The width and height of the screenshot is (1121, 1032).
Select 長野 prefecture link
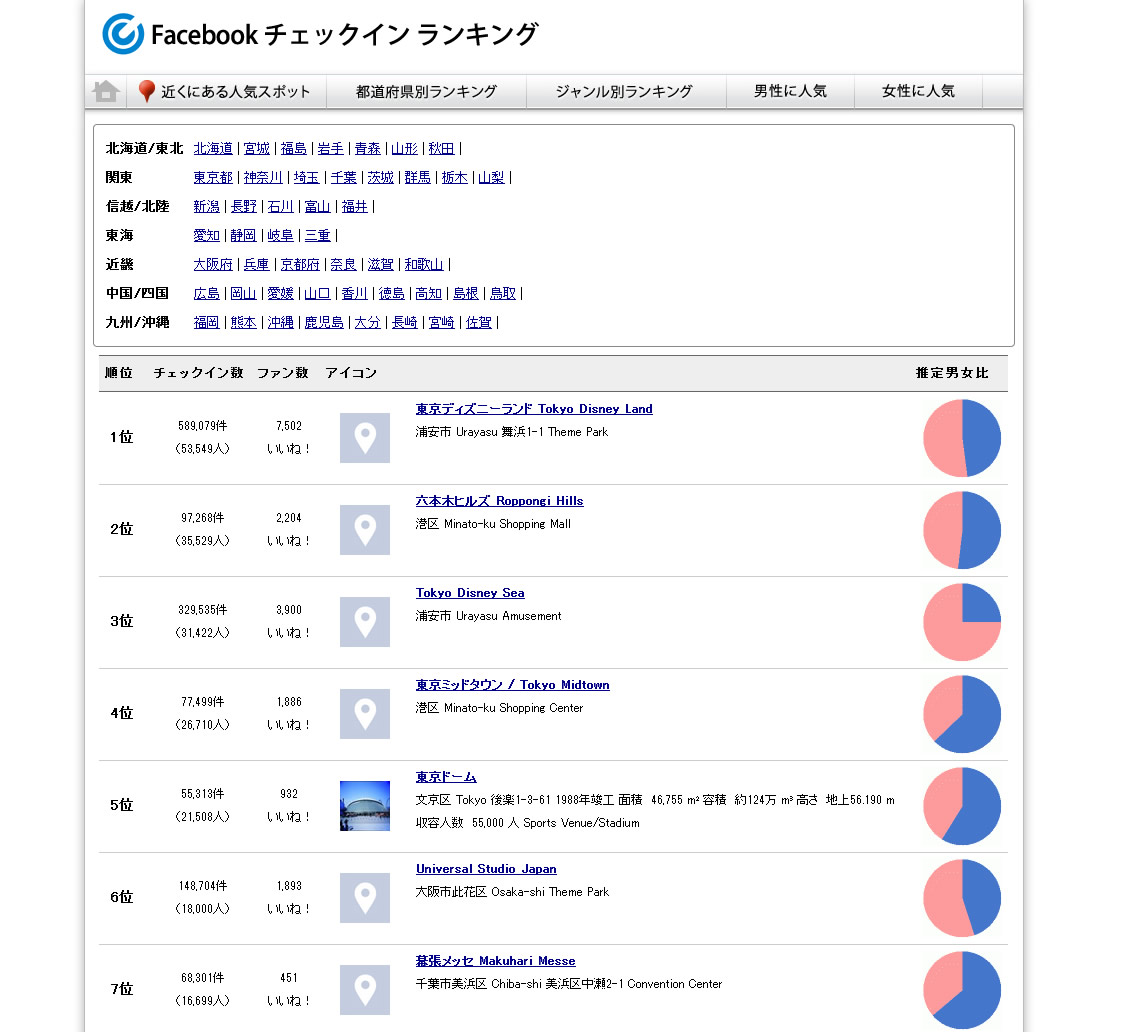pyautogui.click(x=243, y=207)
